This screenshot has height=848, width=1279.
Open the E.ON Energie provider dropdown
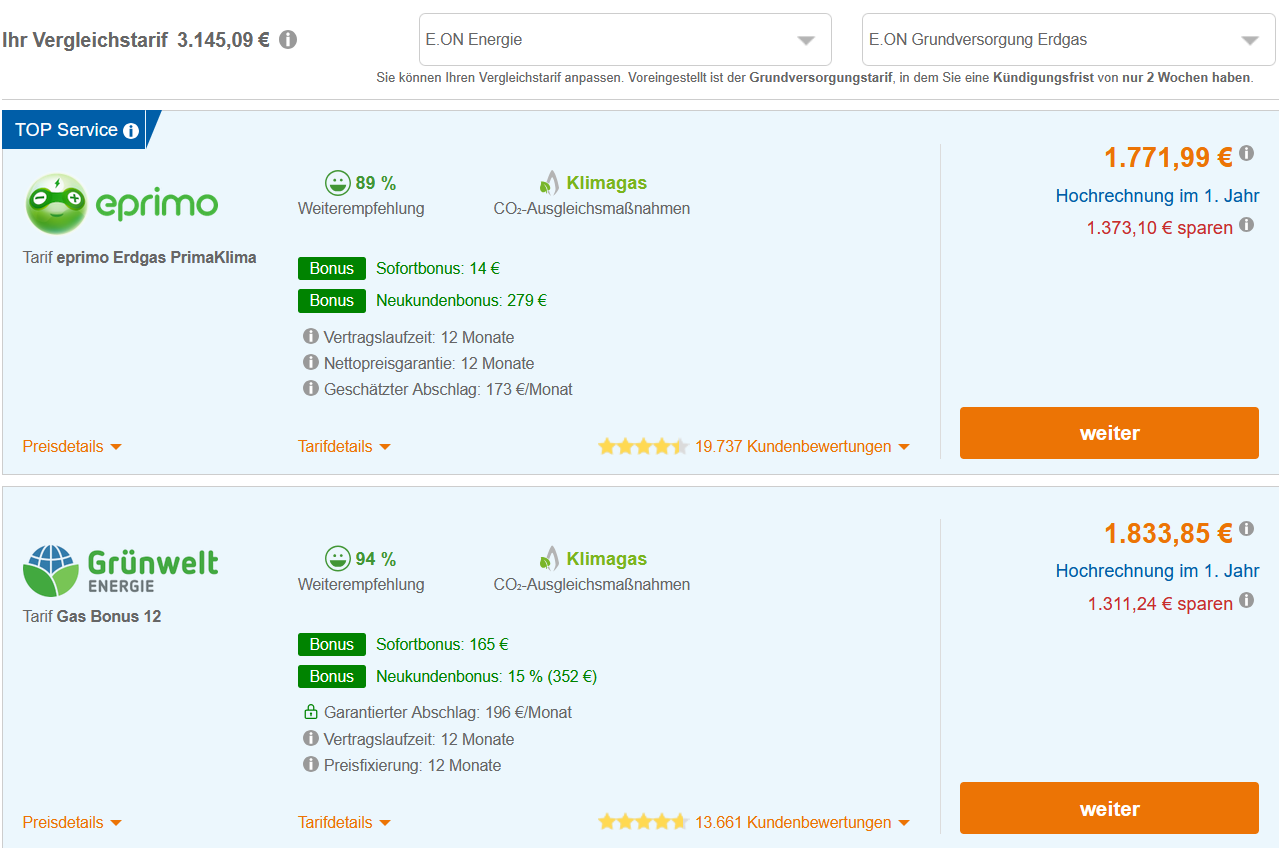[x=625, y=40]
